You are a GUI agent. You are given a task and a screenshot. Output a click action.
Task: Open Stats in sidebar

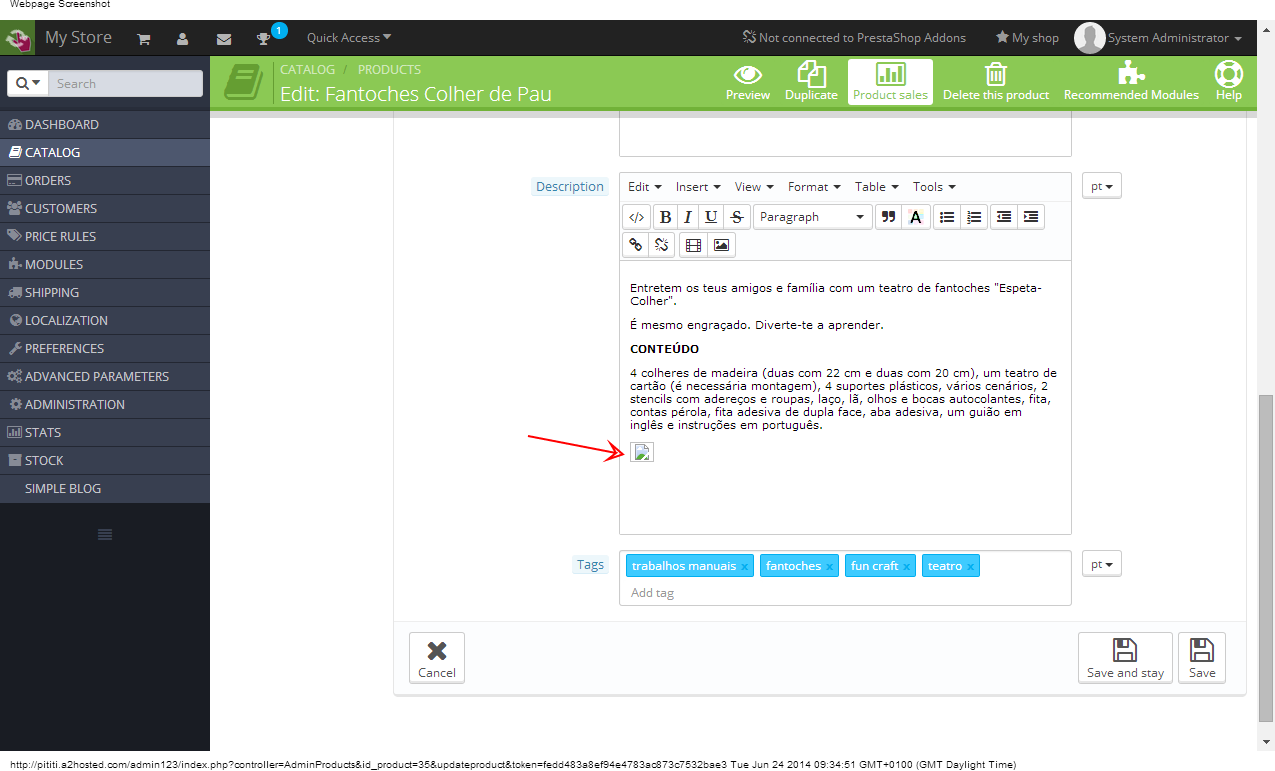click(x=105, y=433)
